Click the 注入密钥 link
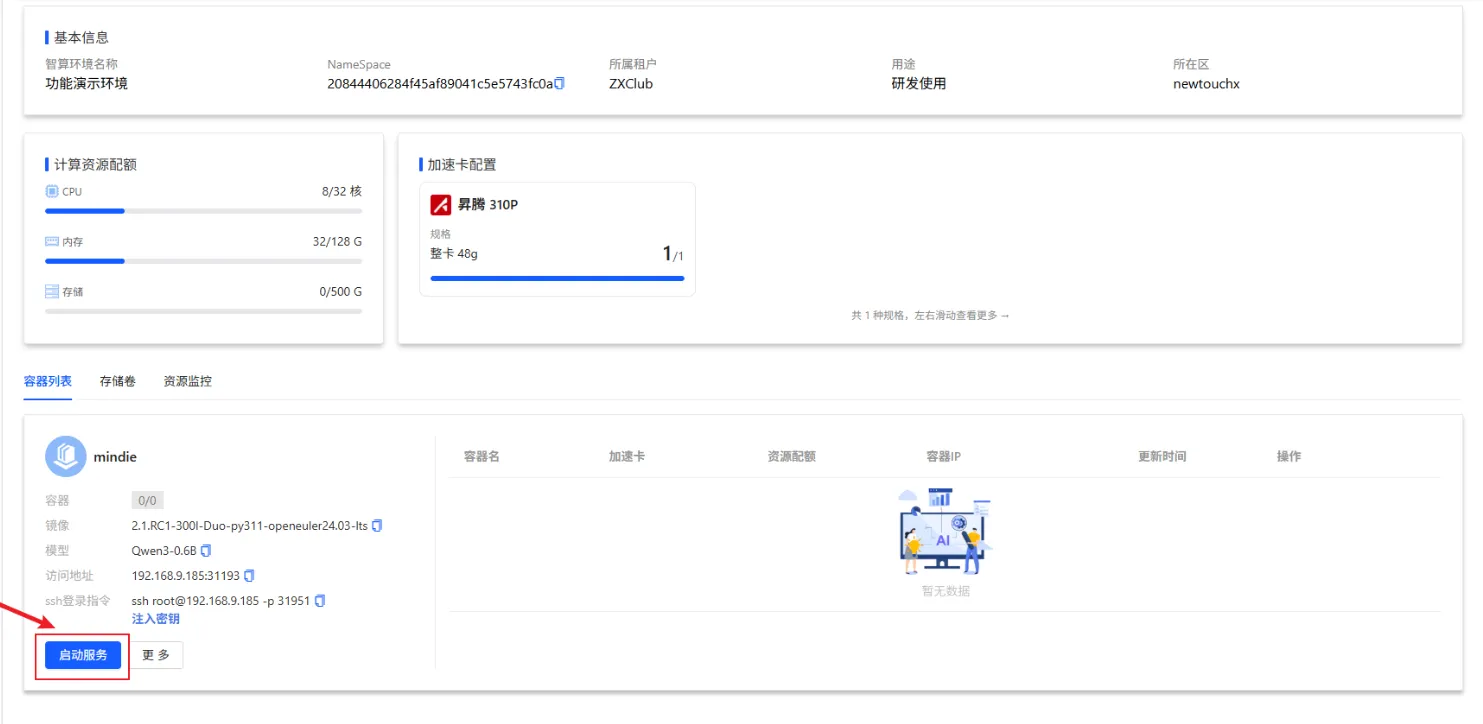This screenshot has width=1483, height=724. 156,619
